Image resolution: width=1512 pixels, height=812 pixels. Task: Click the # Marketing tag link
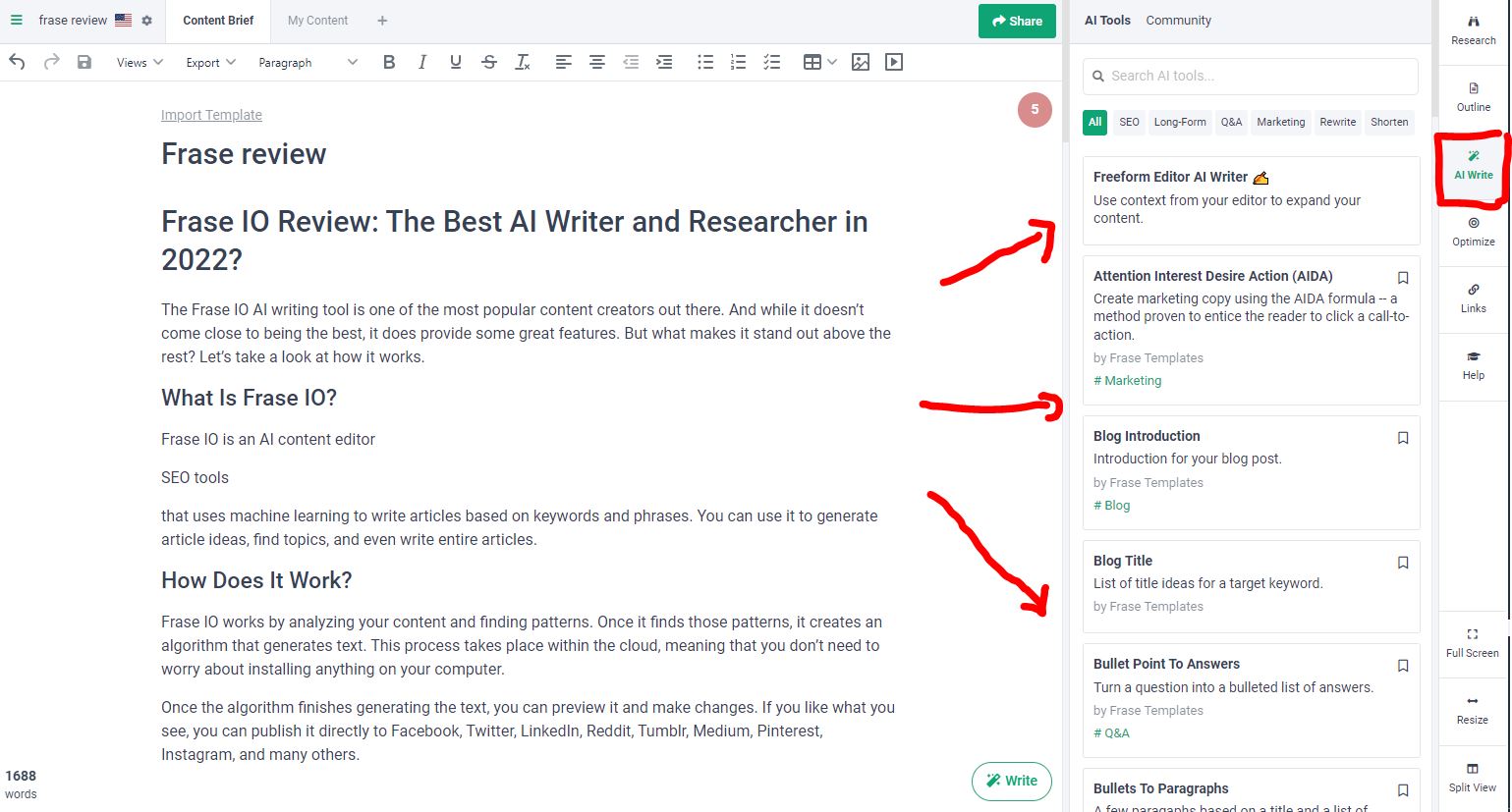tap(1128, 381)
